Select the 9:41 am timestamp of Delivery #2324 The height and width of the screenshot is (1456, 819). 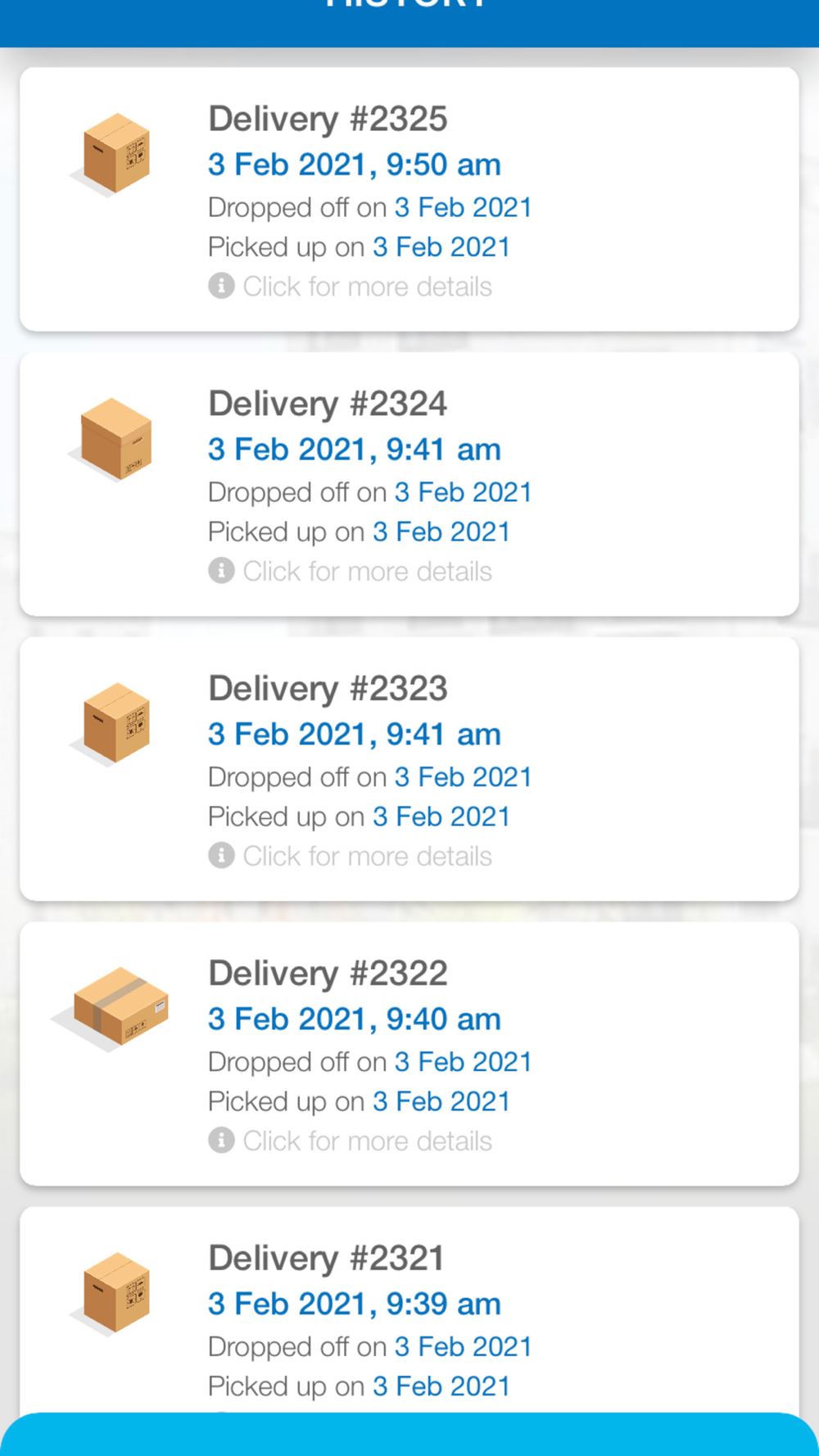(443, 450)
